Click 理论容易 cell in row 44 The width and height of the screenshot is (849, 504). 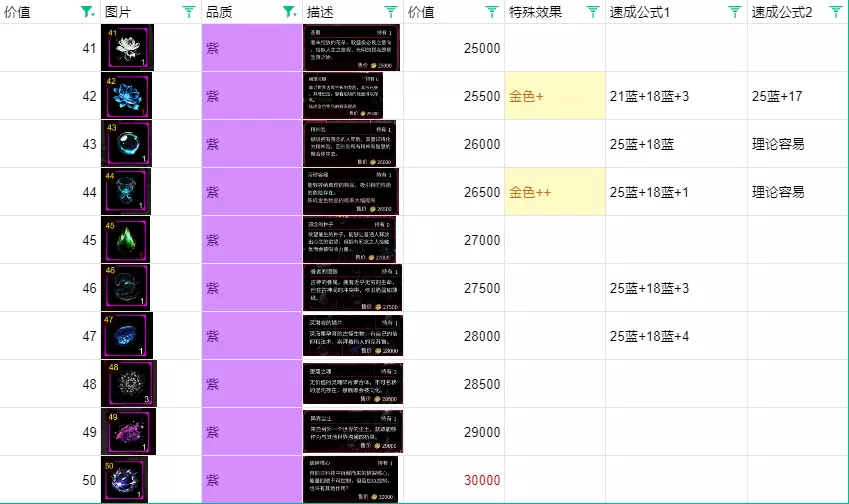tap(798, 192)
